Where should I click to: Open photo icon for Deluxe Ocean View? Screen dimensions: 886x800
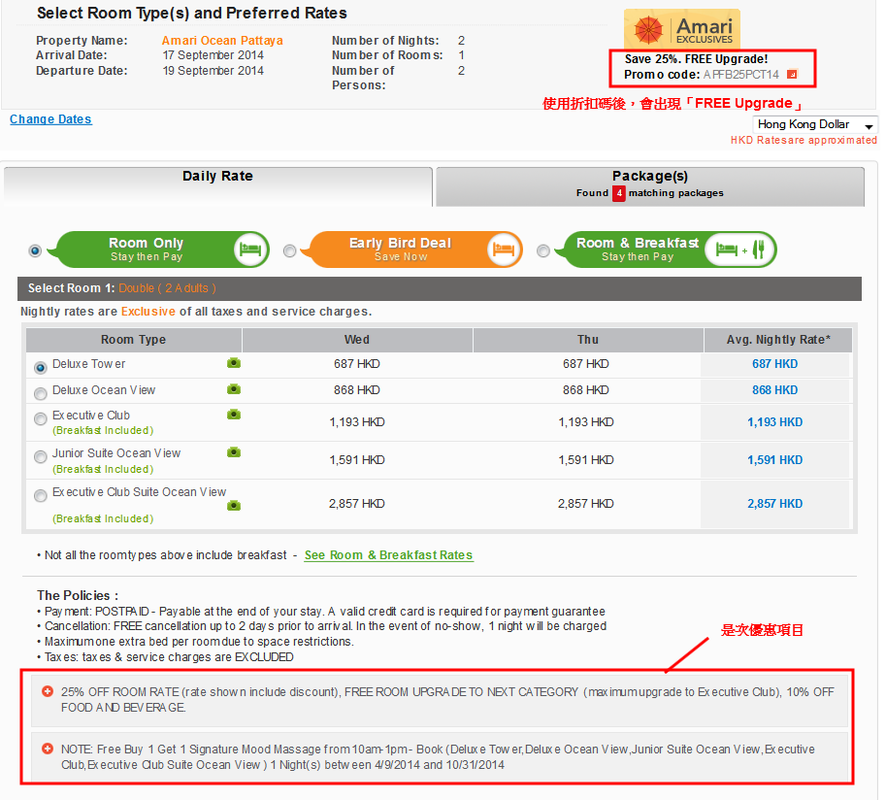click(x=234, y=389)
